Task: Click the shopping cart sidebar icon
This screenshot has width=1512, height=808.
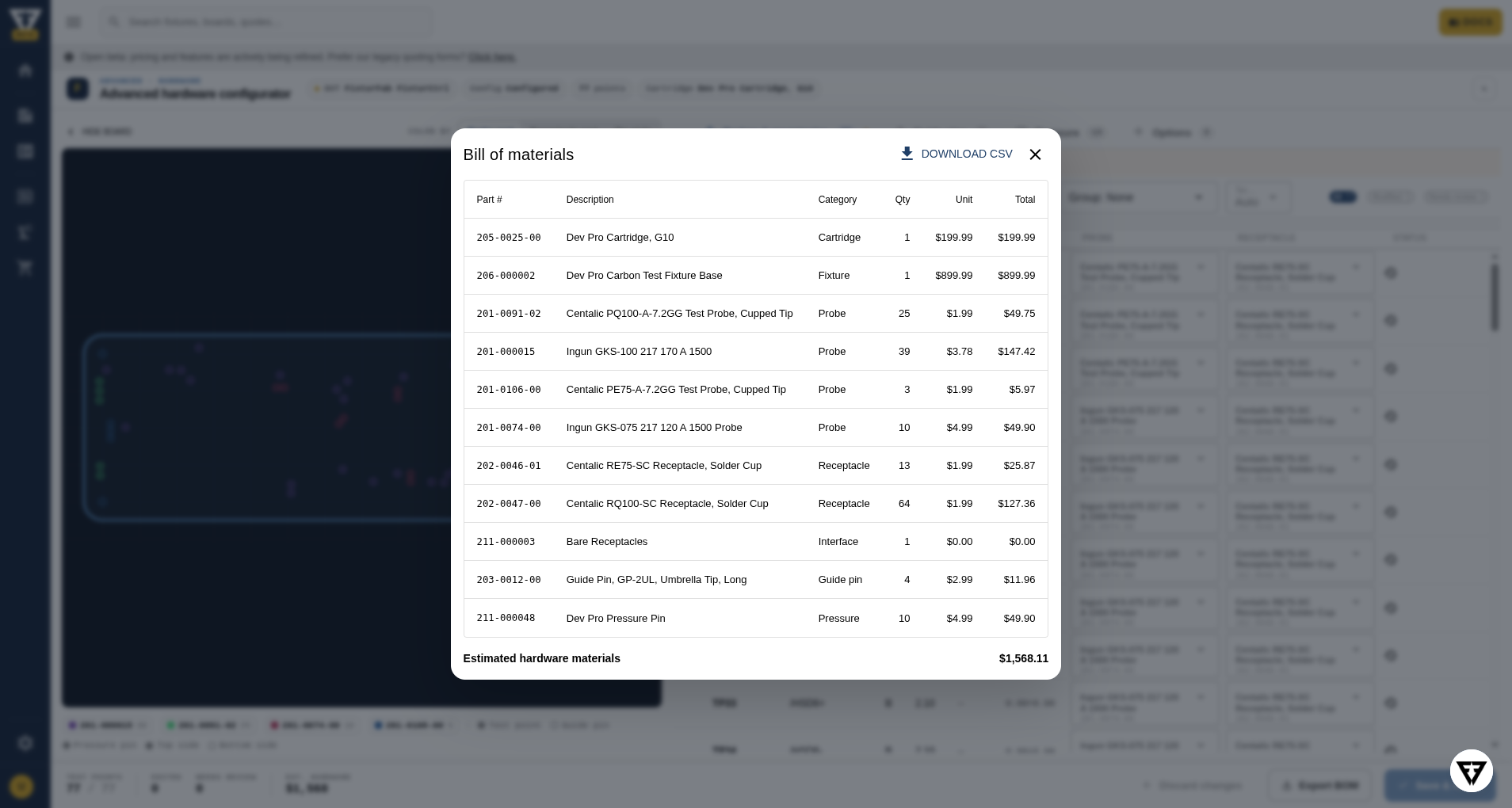Action: tap(25, 267)
